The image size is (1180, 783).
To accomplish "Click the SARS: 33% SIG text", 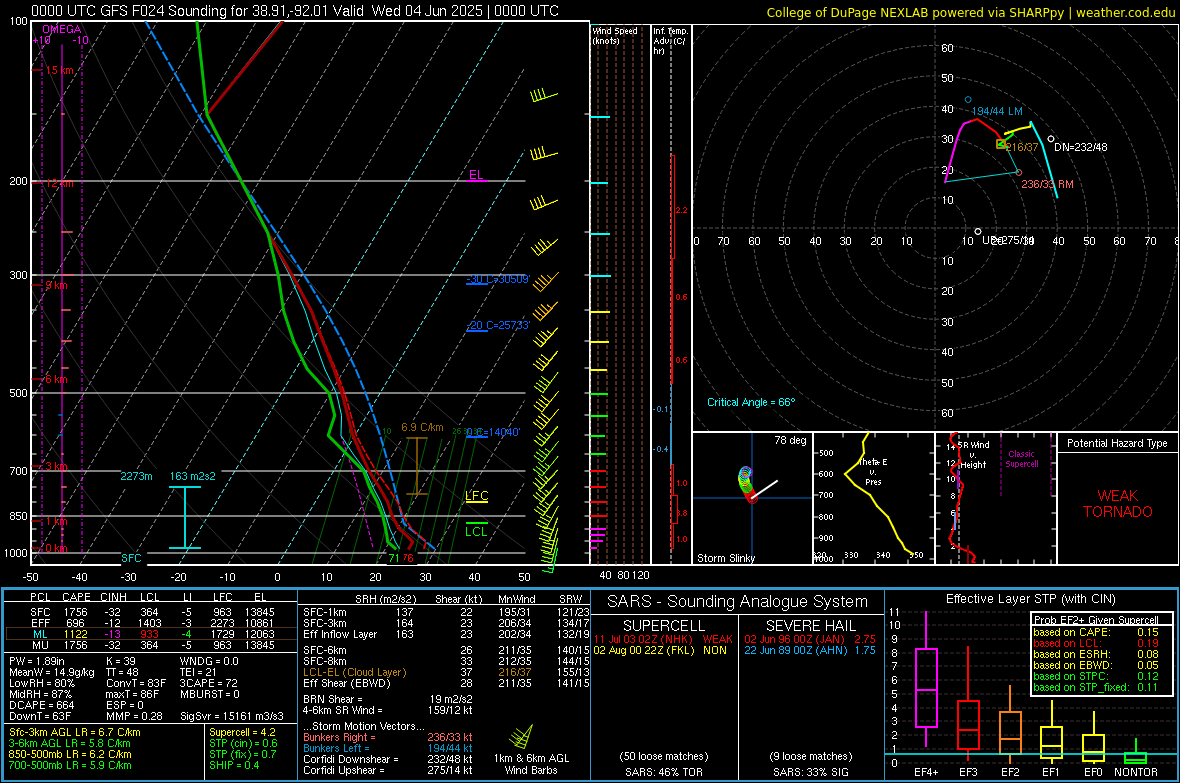I will pyautogui.click(x=810, y=772).
